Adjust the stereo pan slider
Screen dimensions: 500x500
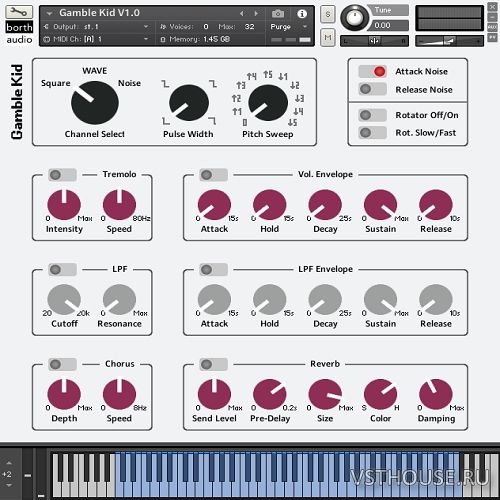pos(374,41)
